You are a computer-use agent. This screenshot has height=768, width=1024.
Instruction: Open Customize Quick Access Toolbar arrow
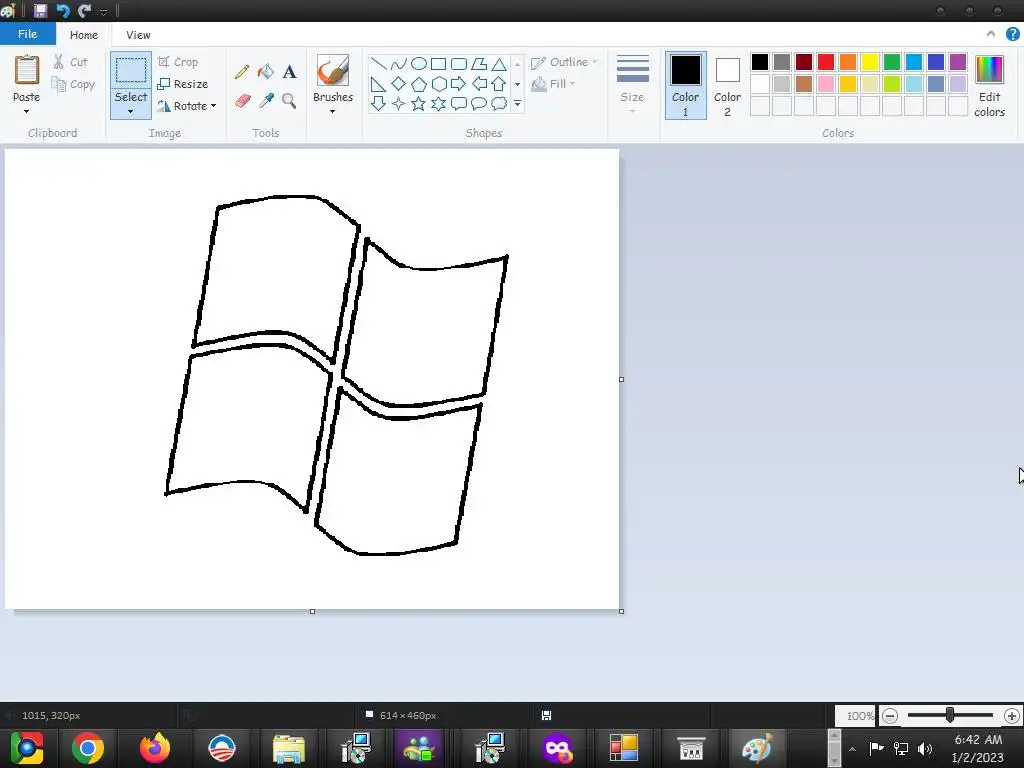pos(103,12)
